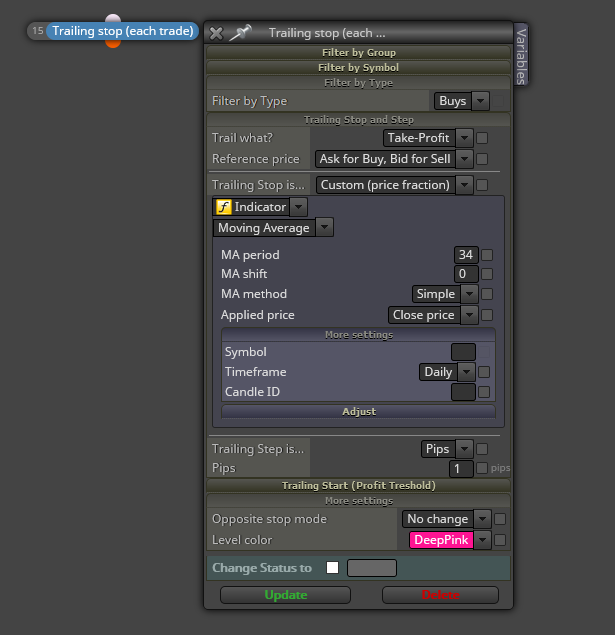Expand the Filter by Symbol section
Viewport: 615px width, 635px height.
point(358,68)
